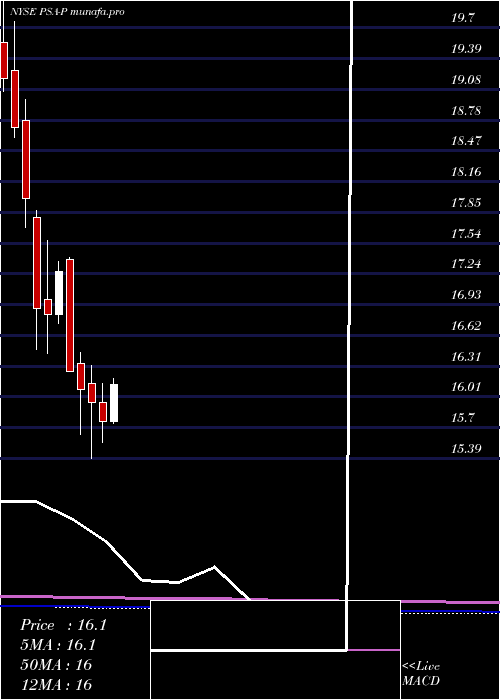Select the 16.62 price axis label
This screenshot has width=500, height=700.
pos(466,326)
